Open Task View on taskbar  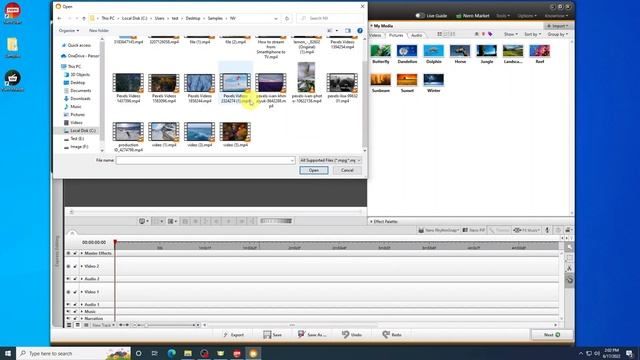pos(155,353)
